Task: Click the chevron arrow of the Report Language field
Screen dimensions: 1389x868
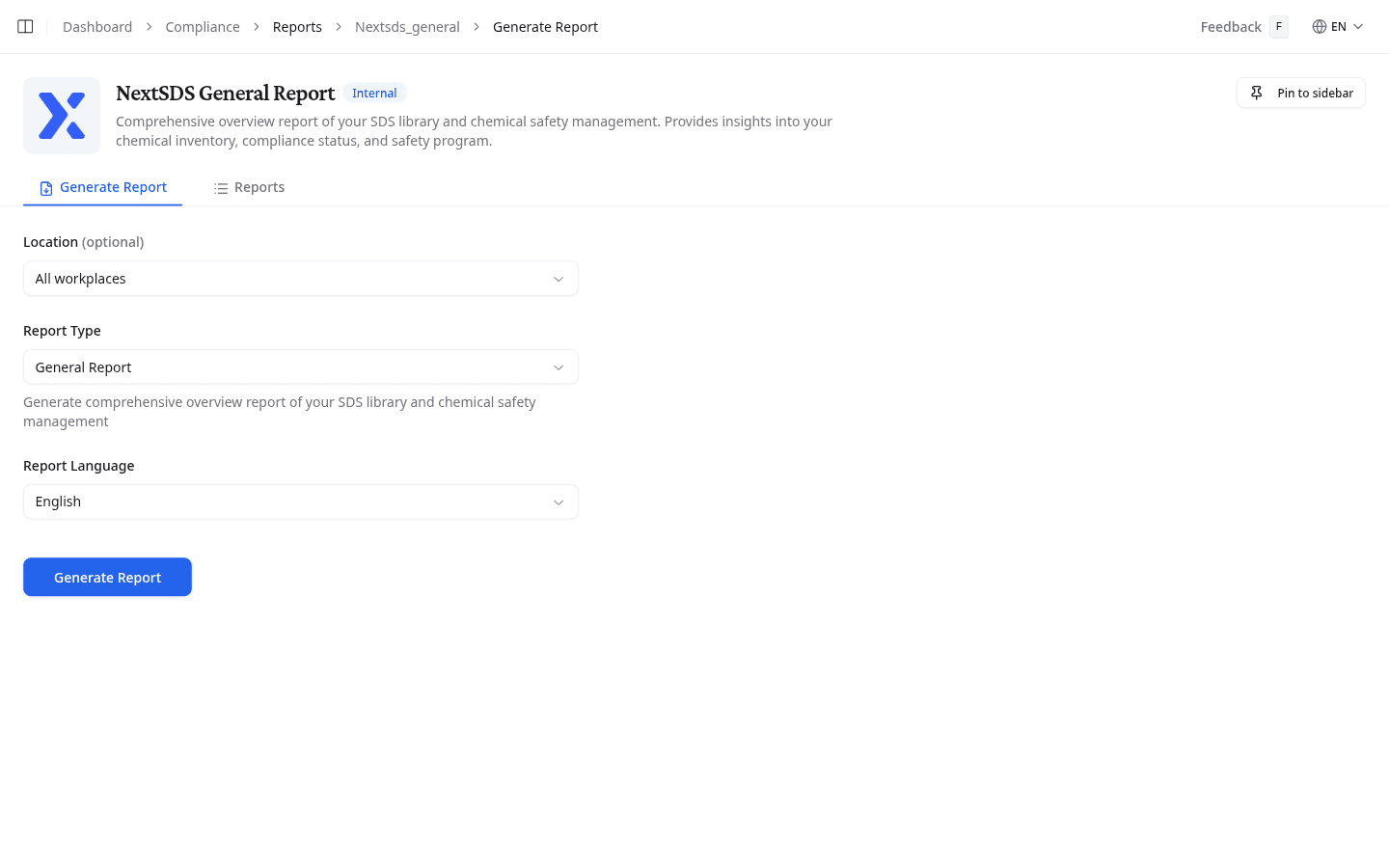Action: 558,502
